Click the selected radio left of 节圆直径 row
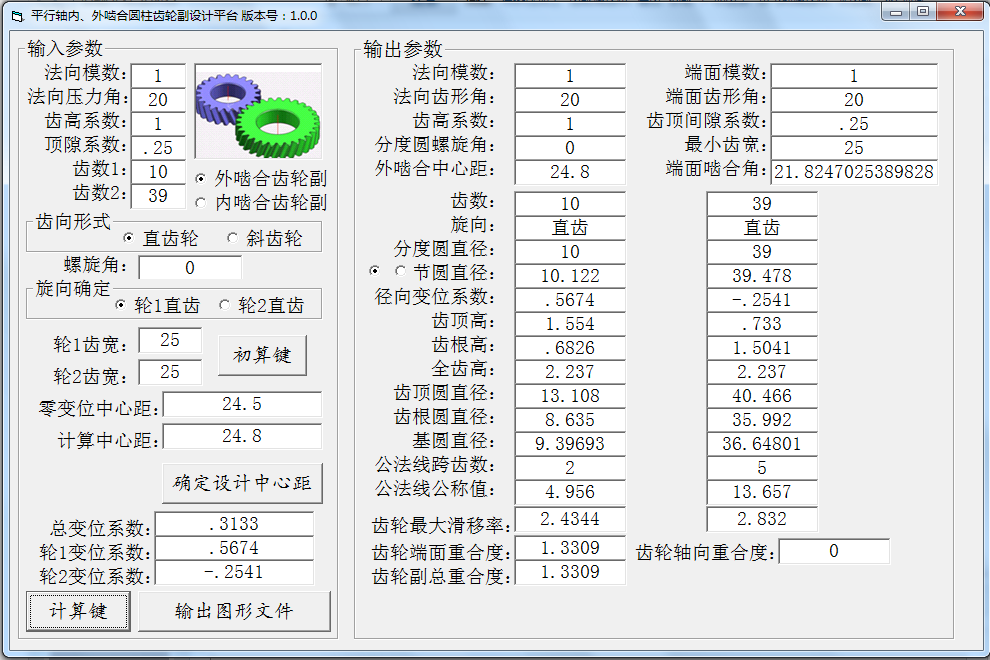Screen dimensions: 990x660 coord(374,271)
